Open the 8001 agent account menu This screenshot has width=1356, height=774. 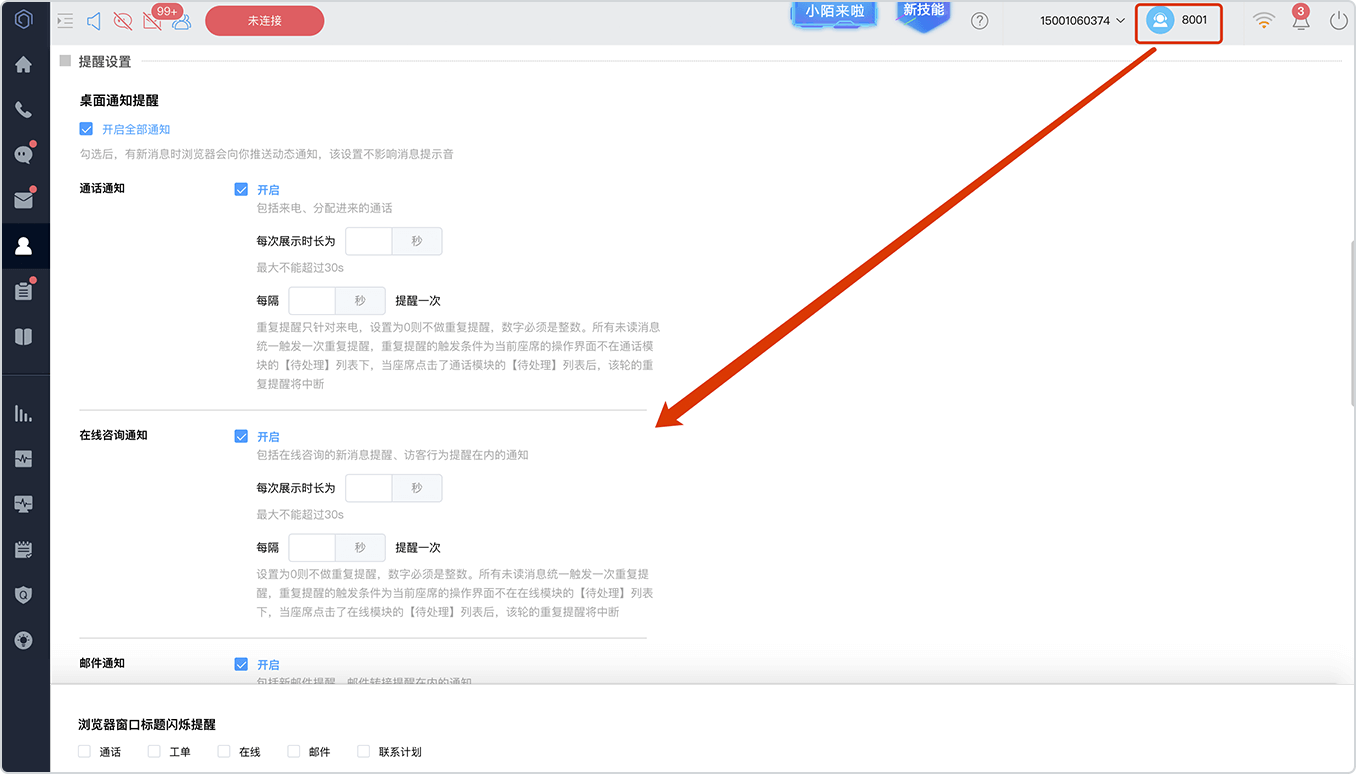click(1180, 21)
